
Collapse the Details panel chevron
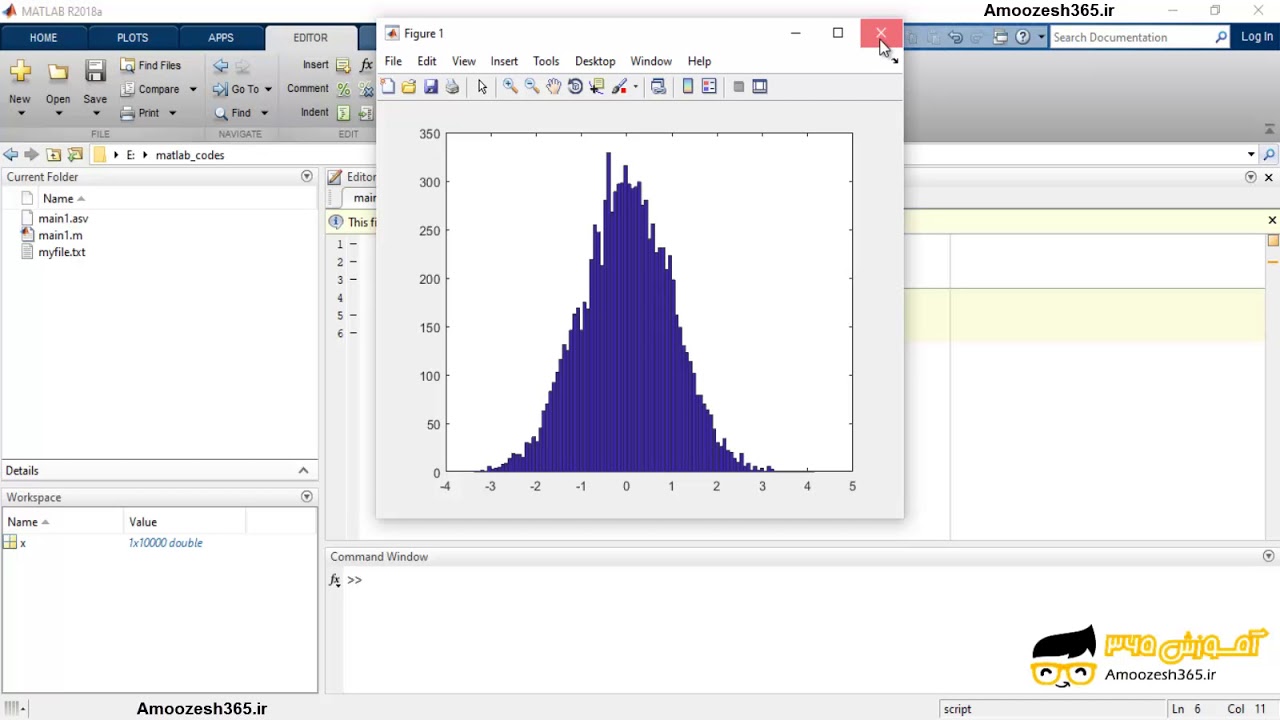(303, 470)
